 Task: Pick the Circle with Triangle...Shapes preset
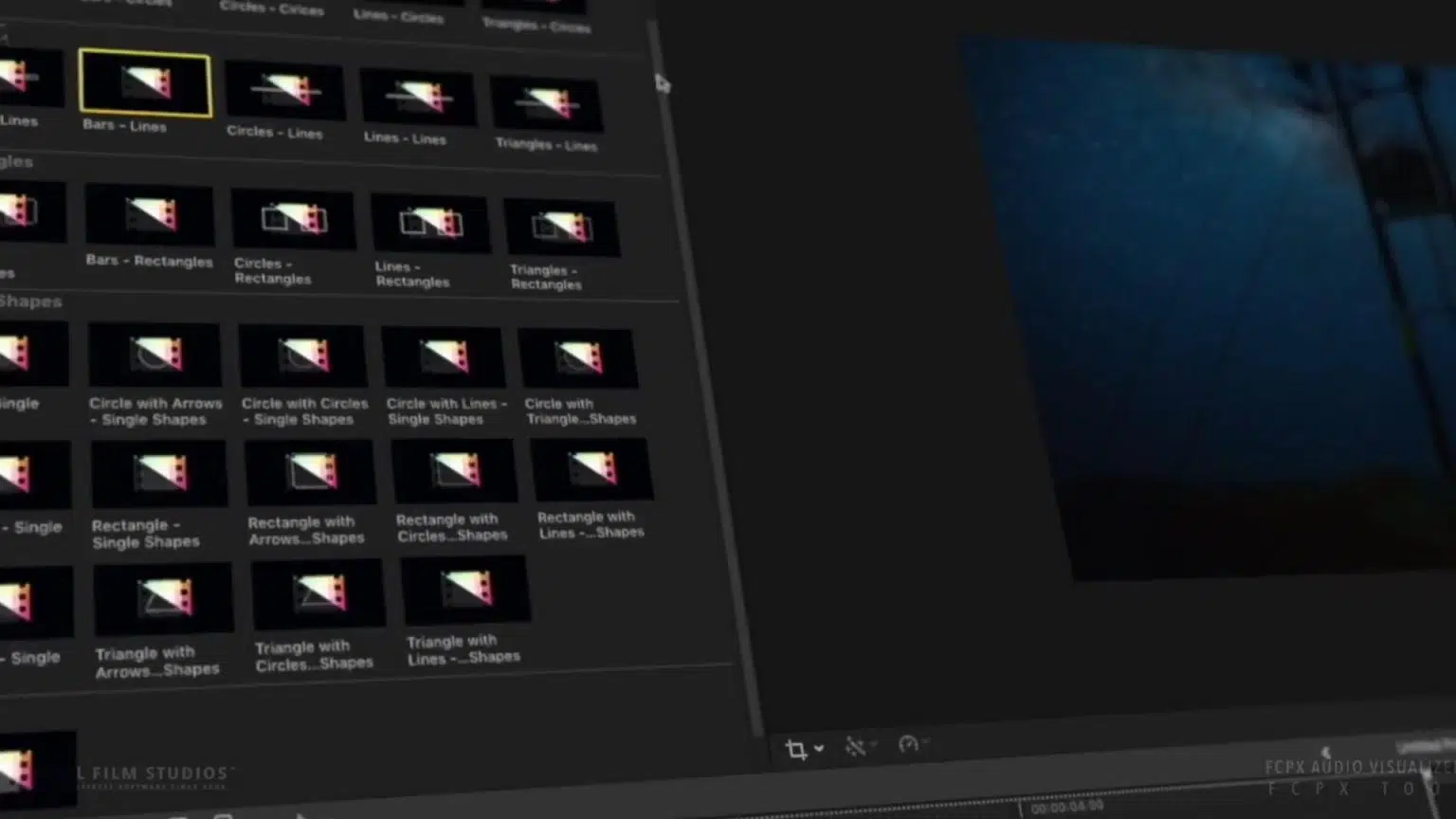point(577,358)
